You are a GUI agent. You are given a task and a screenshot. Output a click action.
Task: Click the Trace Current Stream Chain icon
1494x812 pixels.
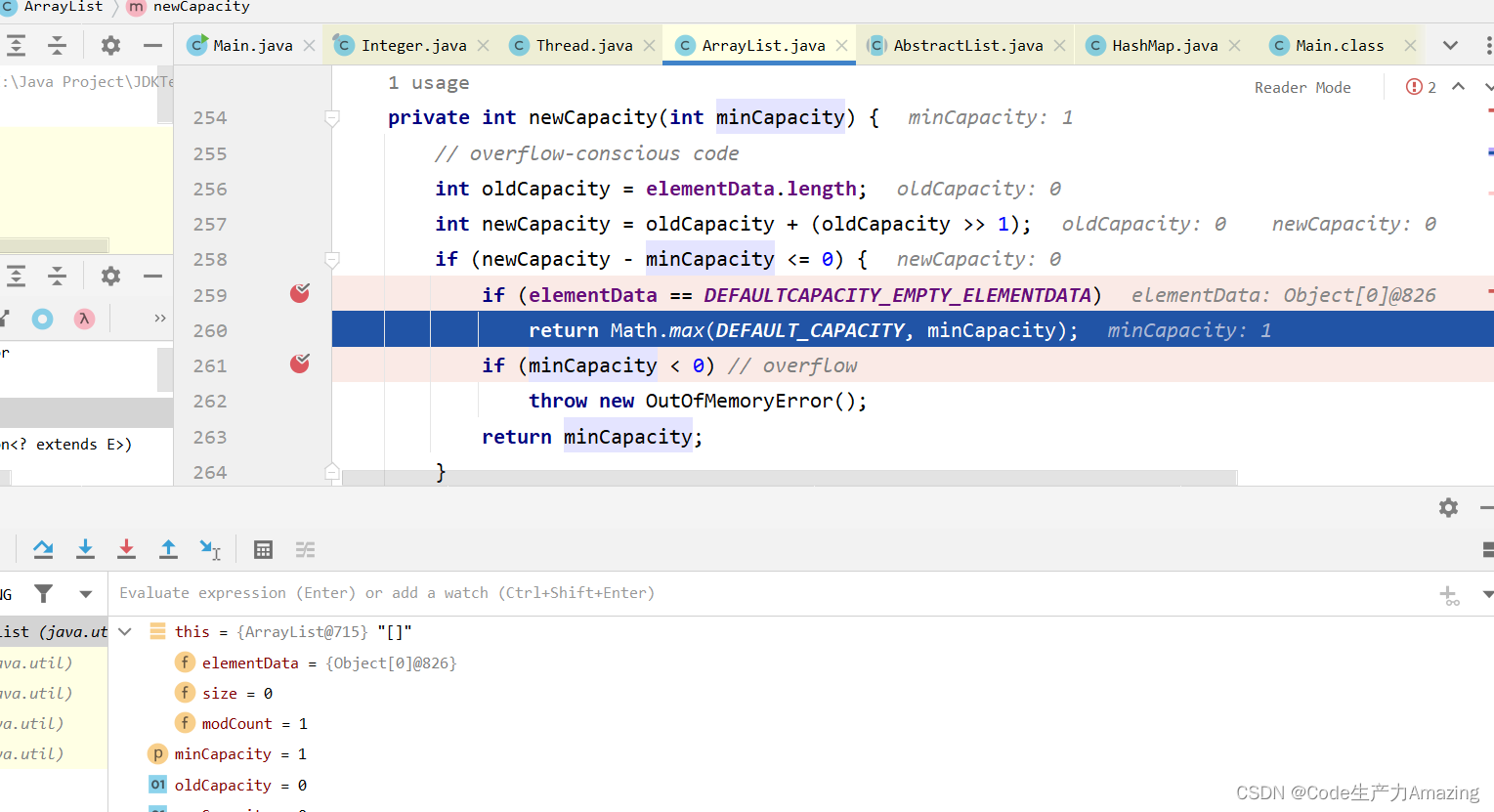[x=305, y=549]
